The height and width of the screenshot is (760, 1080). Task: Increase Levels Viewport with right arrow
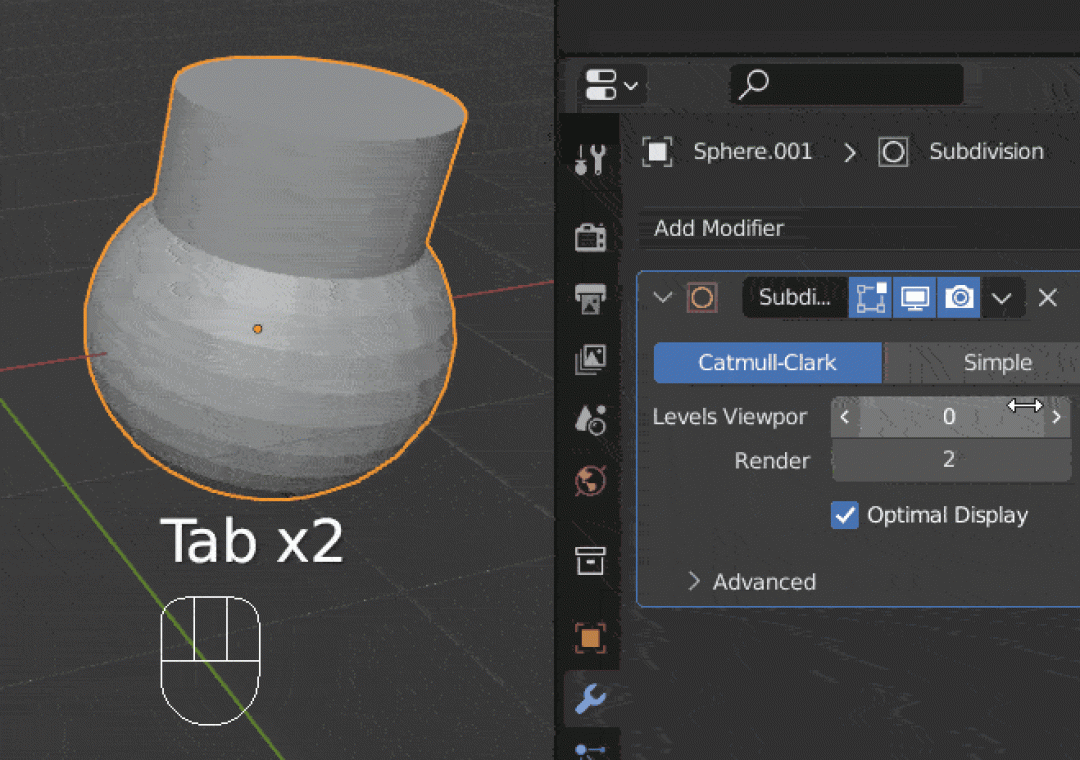1055,418
